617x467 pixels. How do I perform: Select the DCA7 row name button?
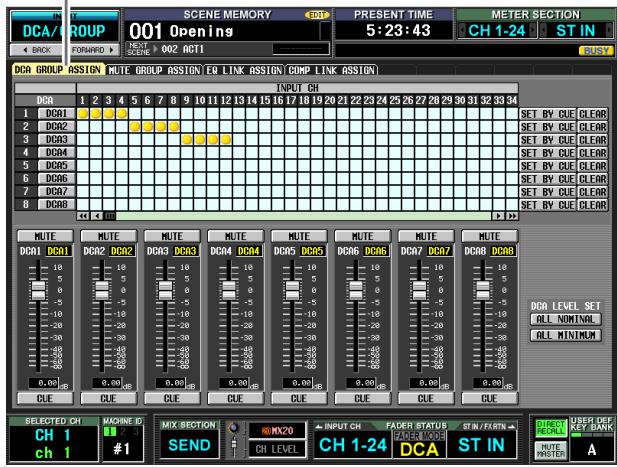pyautogui.click(x=56, y=192)
